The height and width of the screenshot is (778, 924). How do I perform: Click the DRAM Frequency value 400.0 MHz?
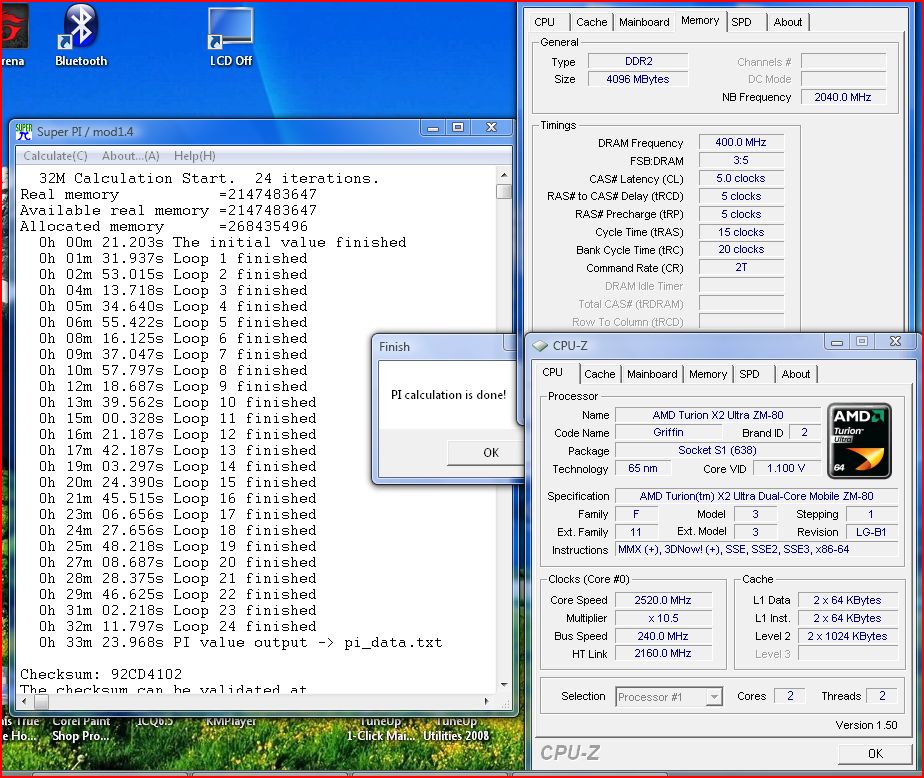click(741, 142)
